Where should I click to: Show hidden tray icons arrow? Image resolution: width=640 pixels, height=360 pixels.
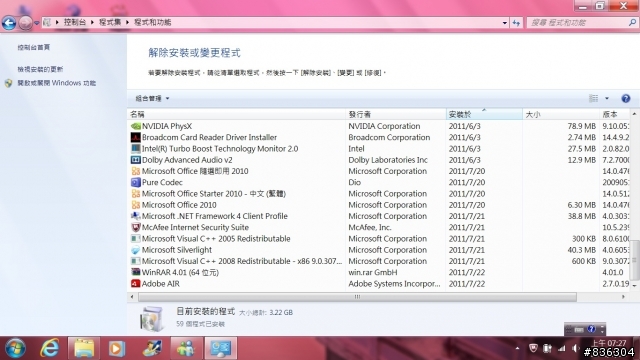518,348
